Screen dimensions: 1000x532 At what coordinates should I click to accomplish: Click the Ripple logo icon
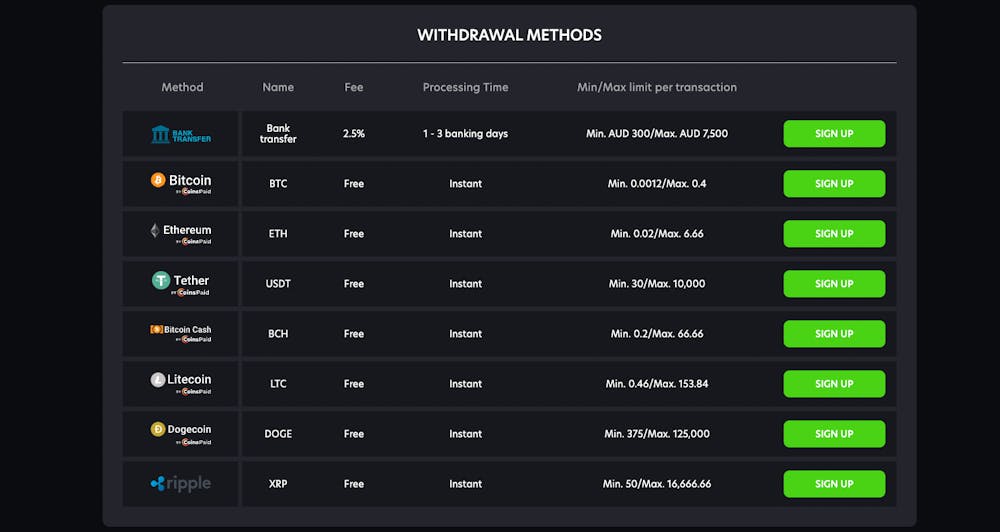[181, 484]
